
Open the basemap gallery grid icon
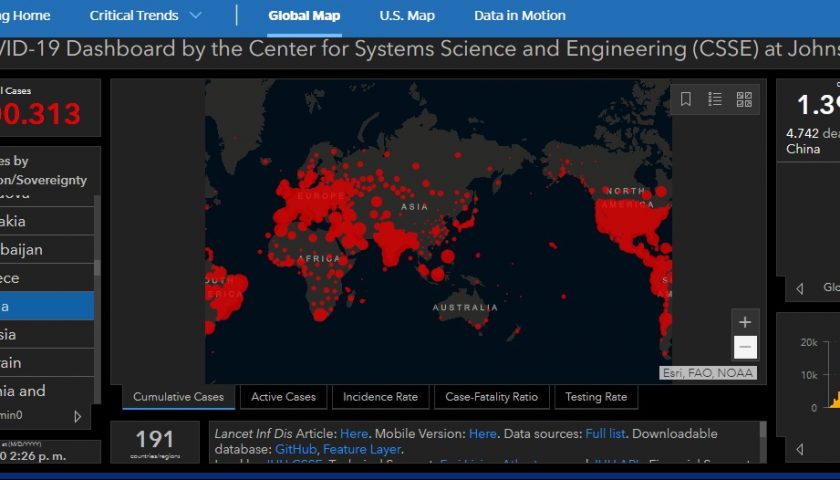(x=744, y=99)
